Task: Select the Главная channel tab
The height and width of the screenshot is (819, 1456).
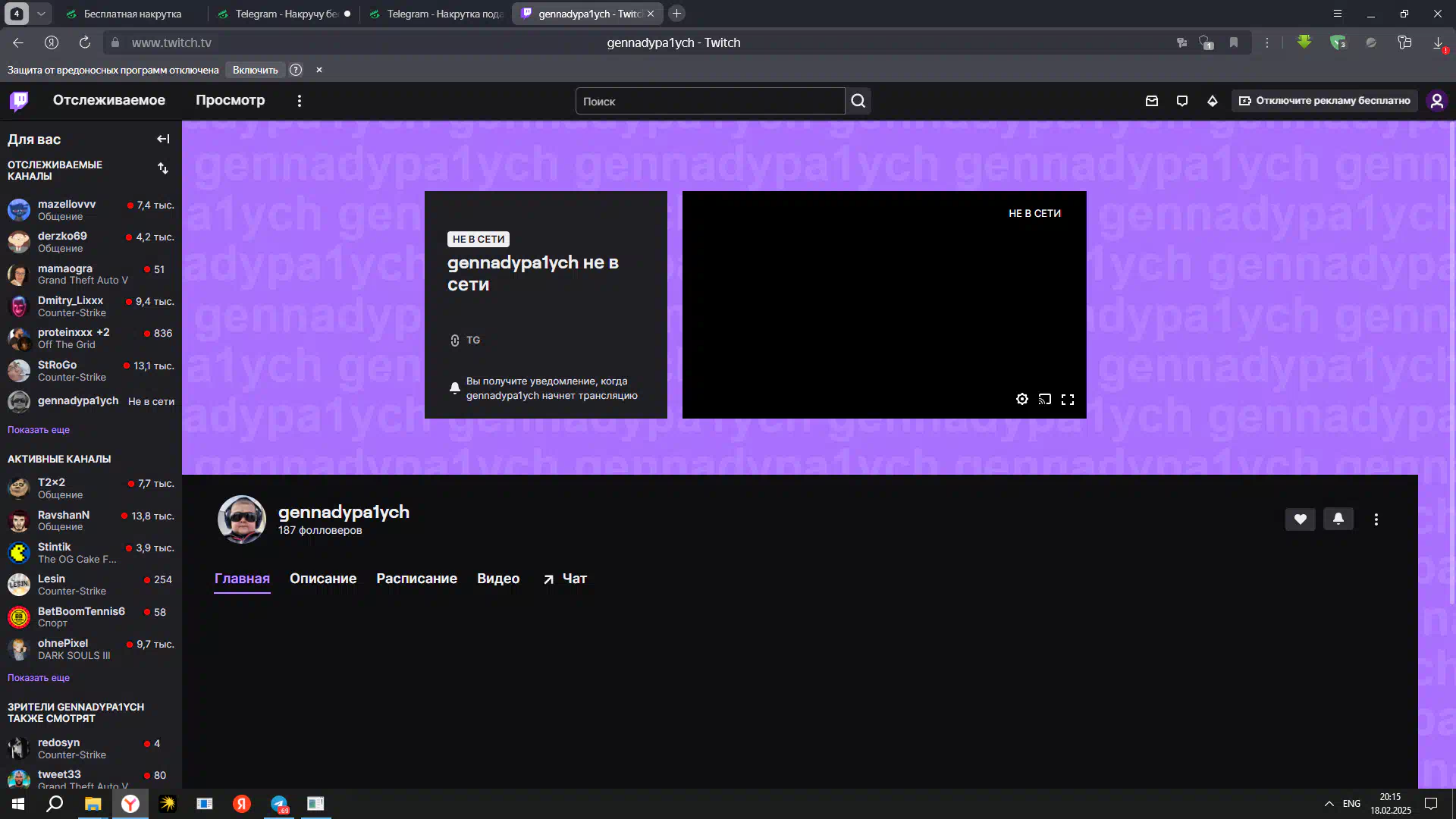Action: click(x=242, y=579)
